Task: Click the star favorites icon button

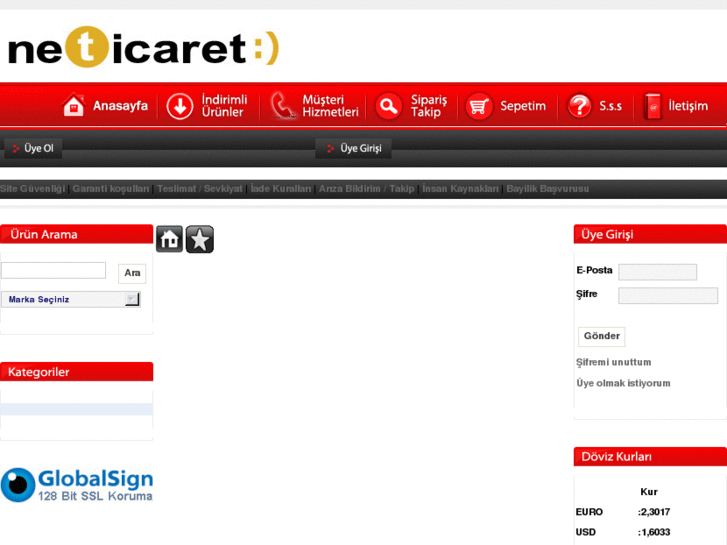Action: 200,239
